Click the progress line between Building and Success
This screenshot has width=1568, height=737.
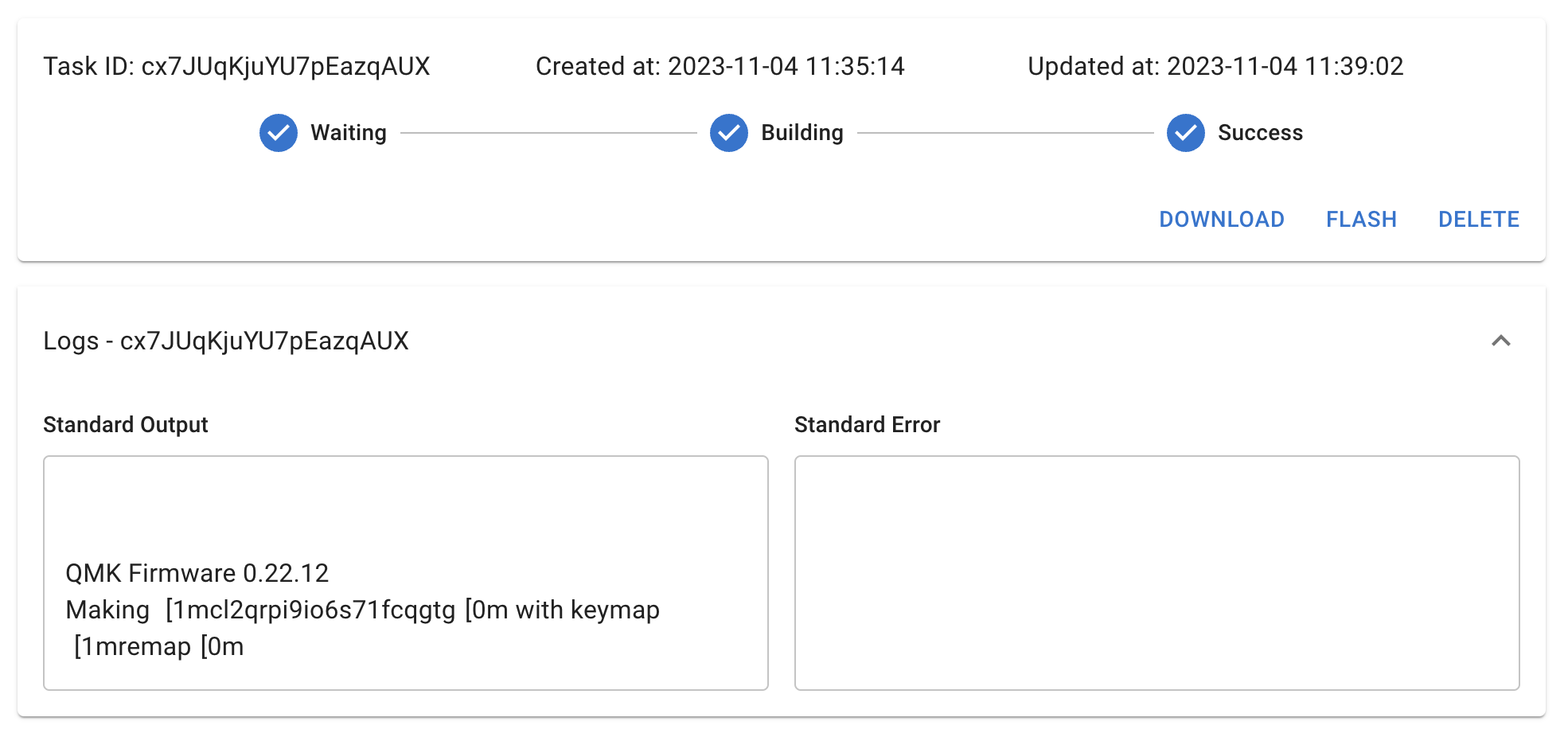(x=1004, y=133)
